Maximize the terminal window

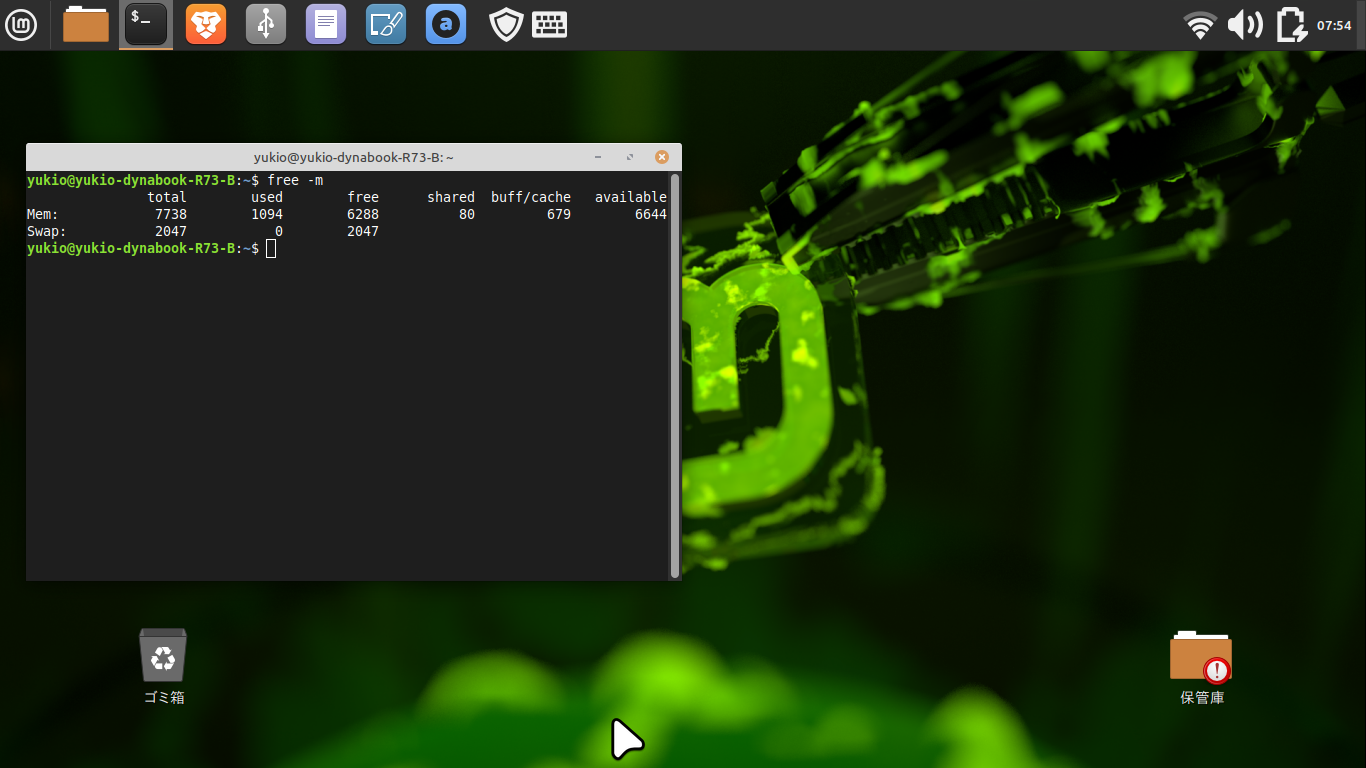[630, 157]
